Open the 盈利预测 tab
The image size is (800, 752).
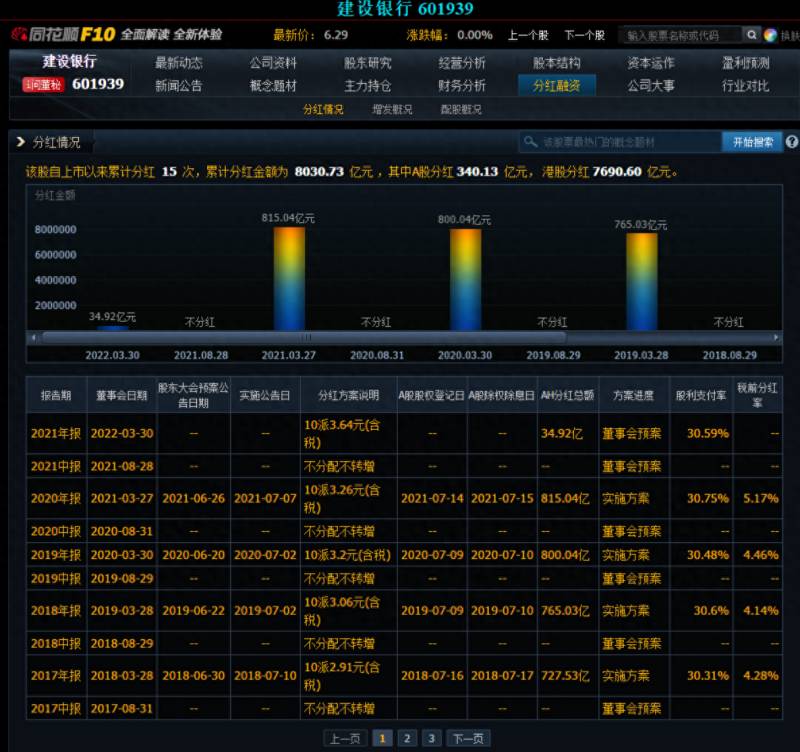(745, 63)
